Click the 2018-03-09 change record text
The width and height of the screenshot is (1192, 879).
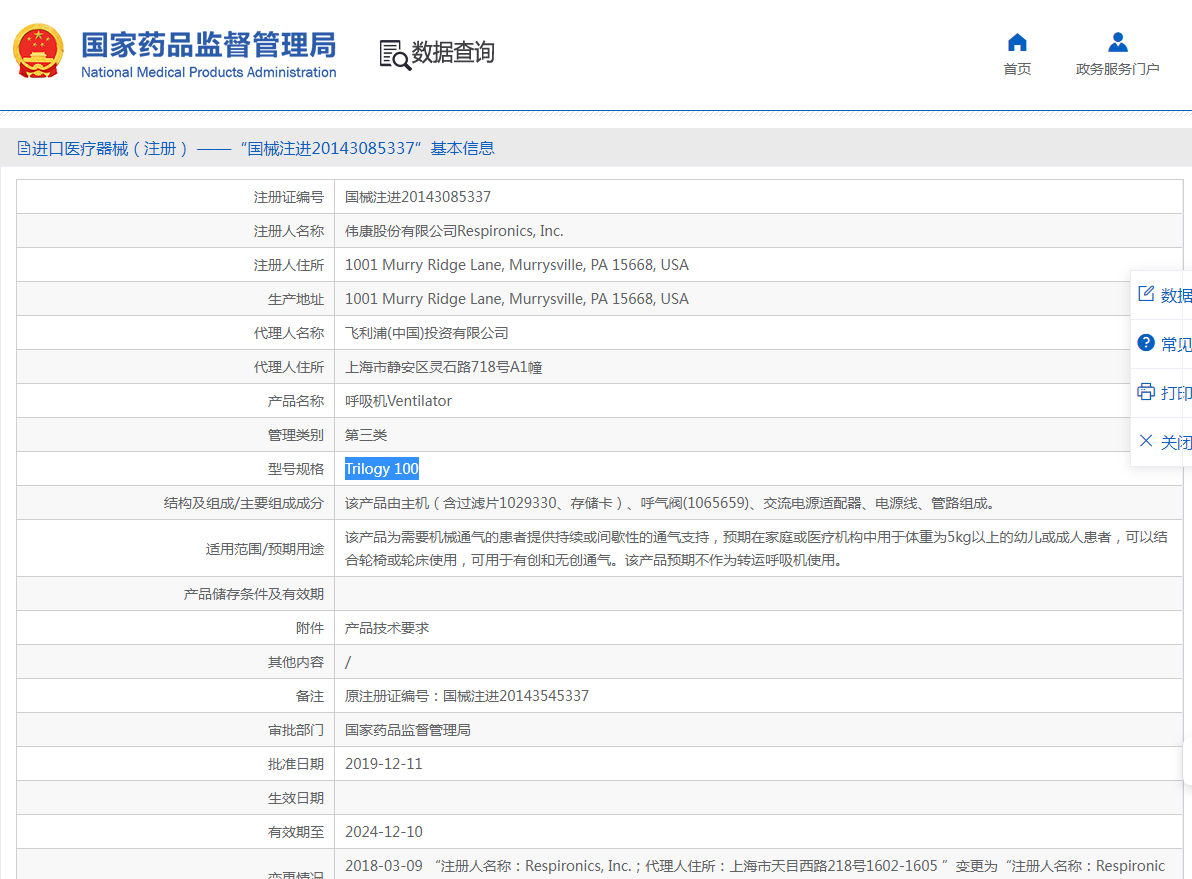coord(755,866)
